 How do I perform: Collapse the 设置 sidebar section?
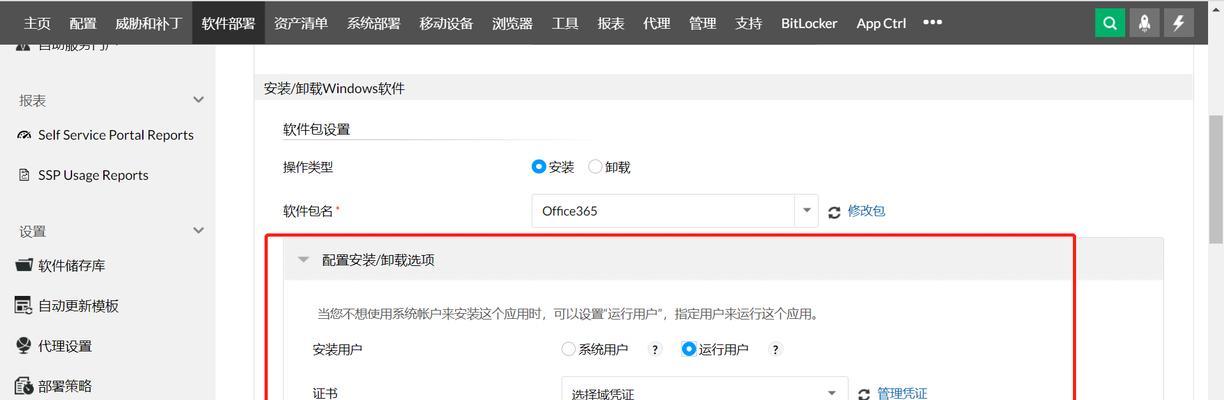(x=198, y=230)
